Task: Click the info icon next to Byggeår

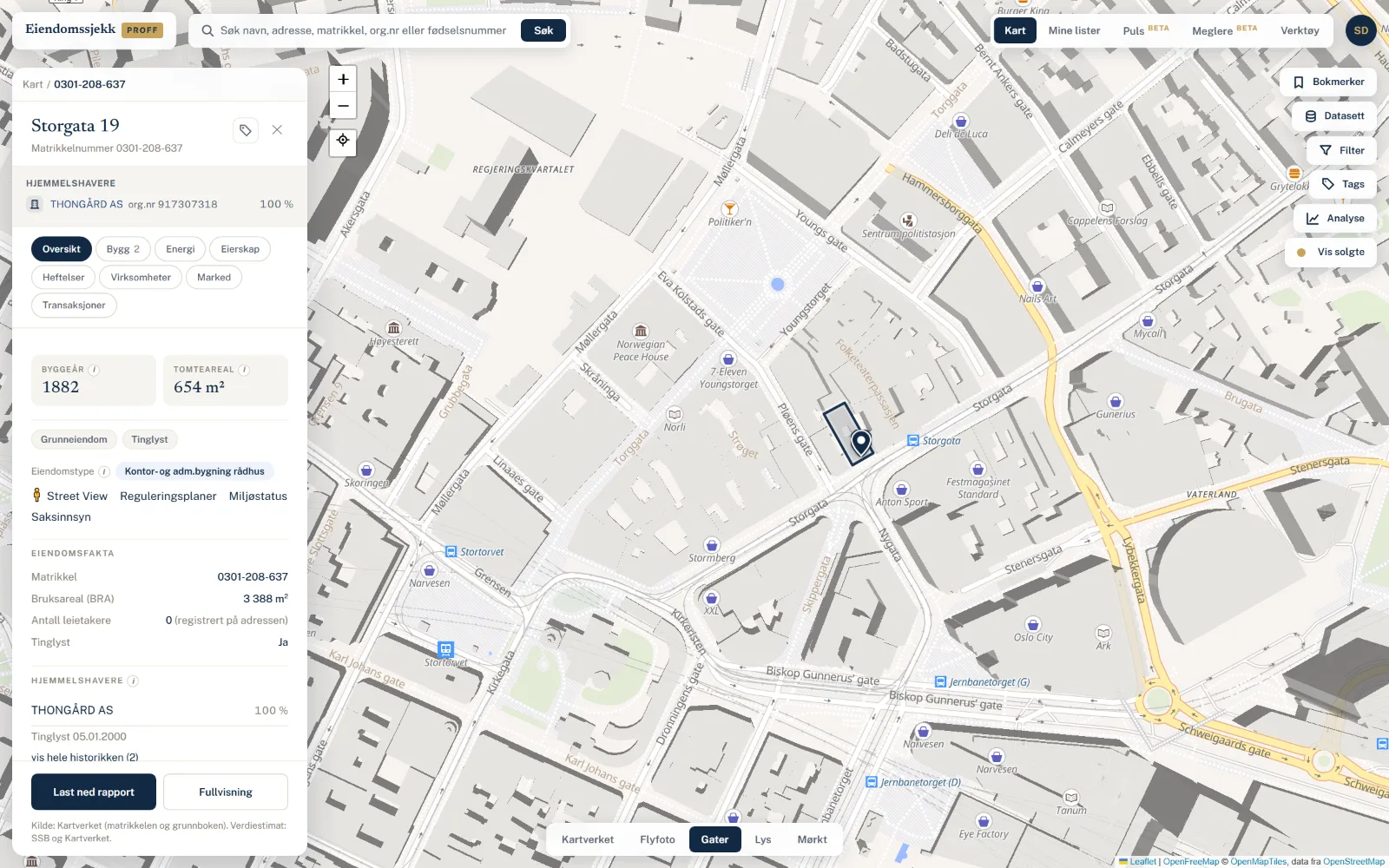Action: tap(94, 370)
